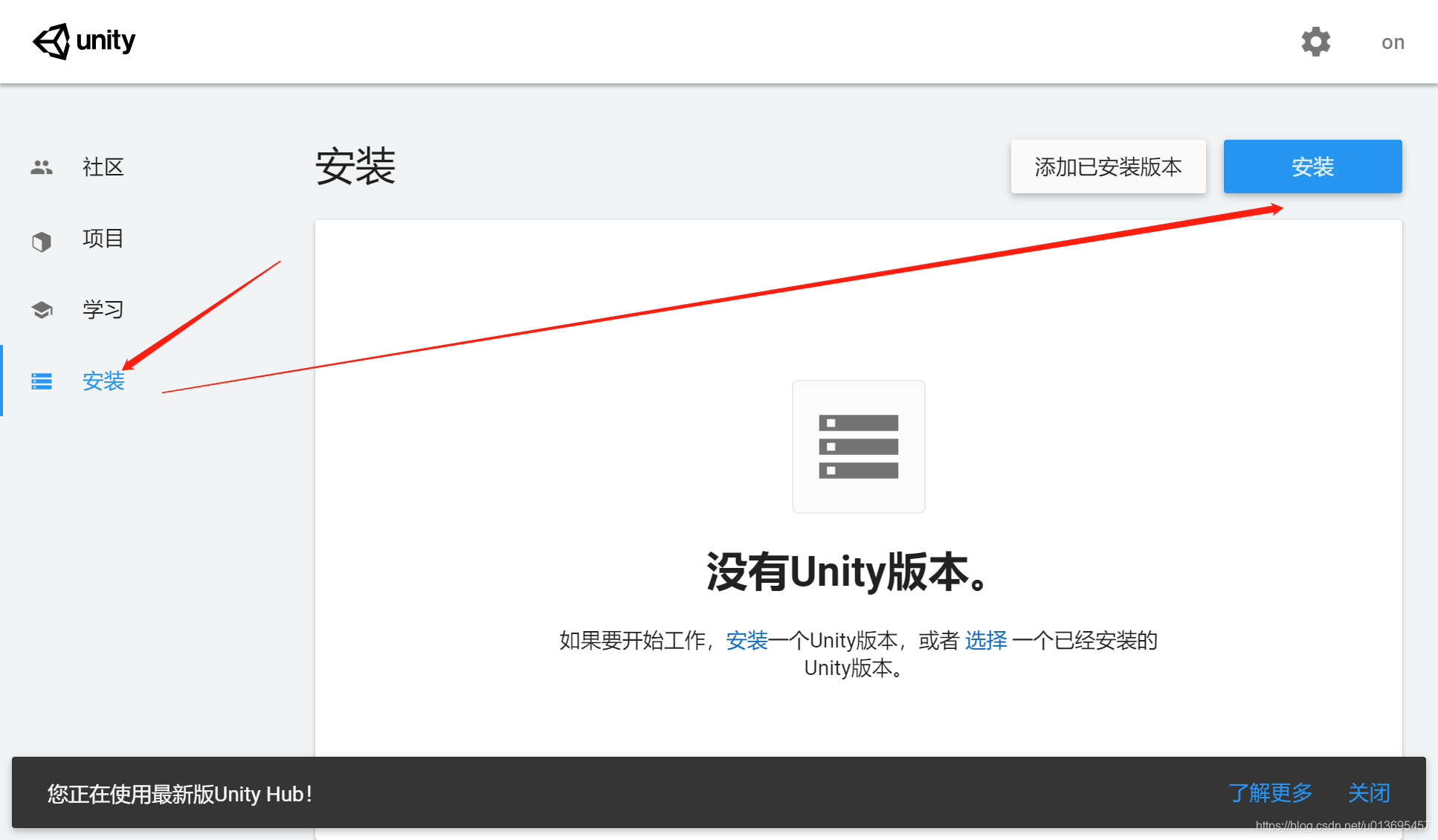The image size is (1438, 840).
Task: Switch to the 项目 sidebar tab
Action: (x=103, y=239)
